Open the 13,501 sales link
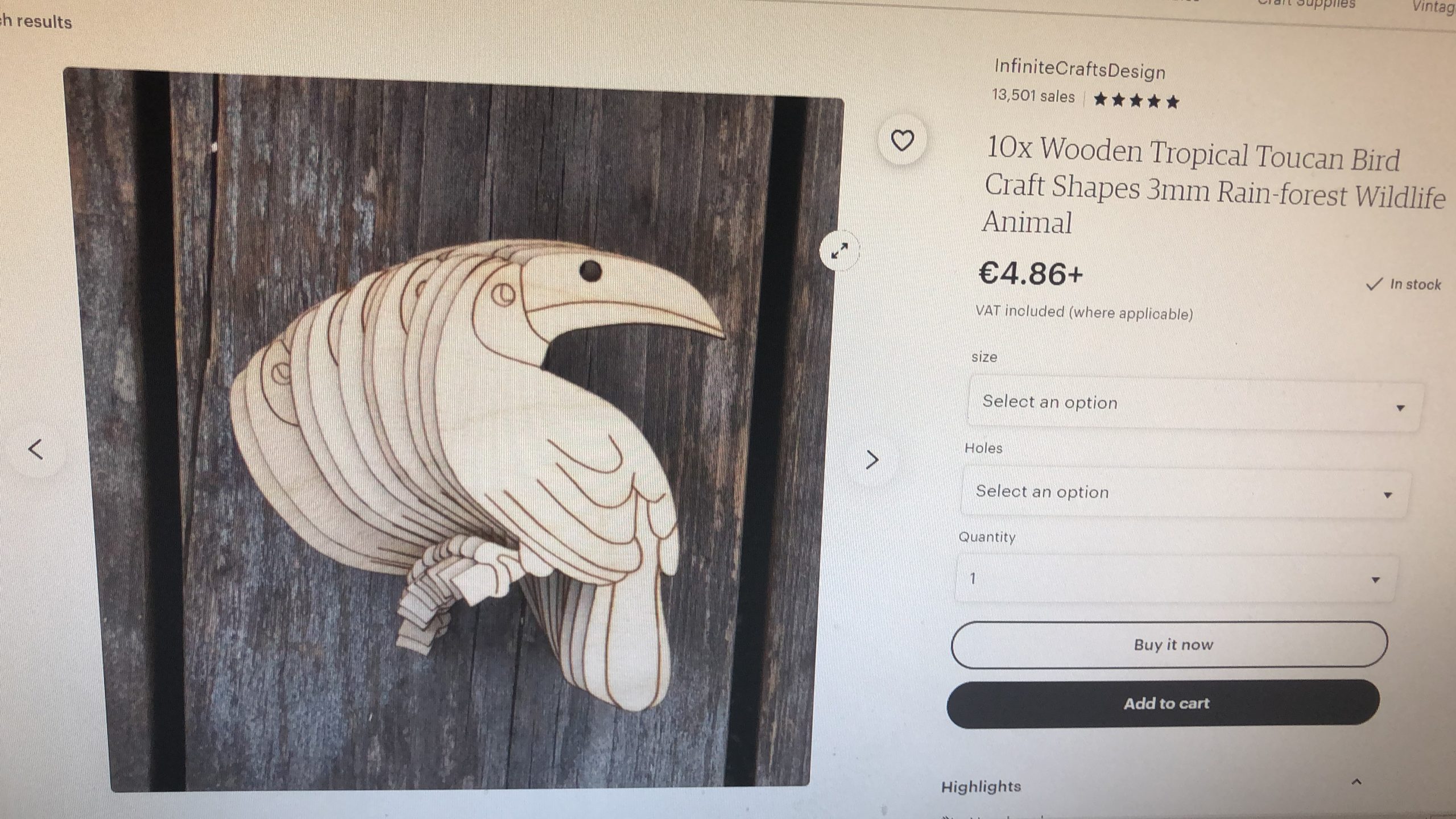 click(1033, 96)
